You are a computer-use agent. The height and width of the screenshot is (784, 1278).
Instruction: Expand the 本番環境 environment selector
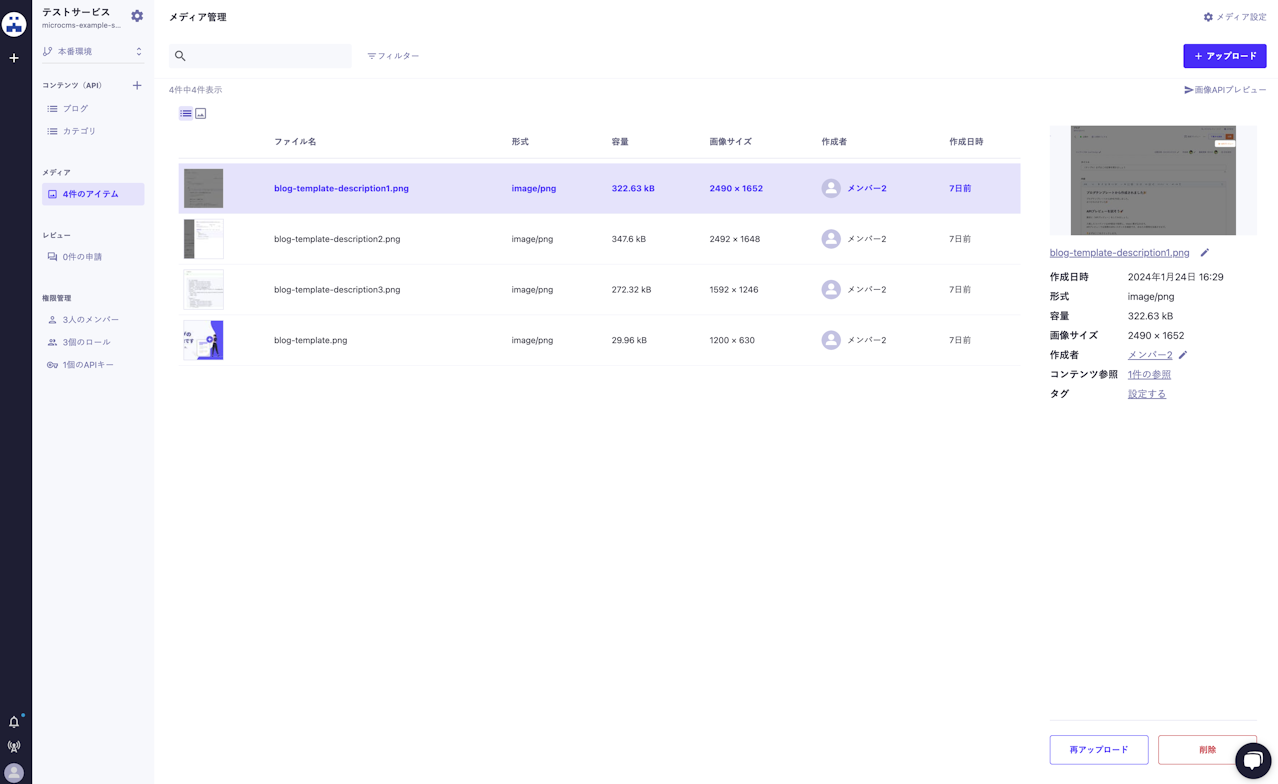[92, 51]
